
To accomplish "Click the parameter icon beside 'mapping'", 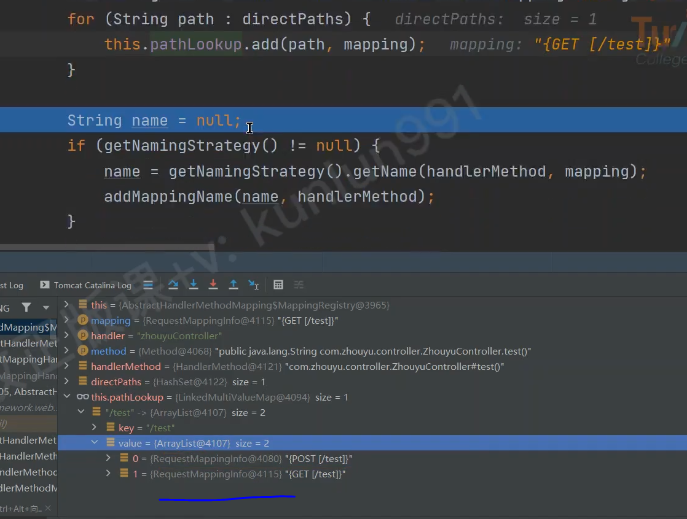I will 83,320.
